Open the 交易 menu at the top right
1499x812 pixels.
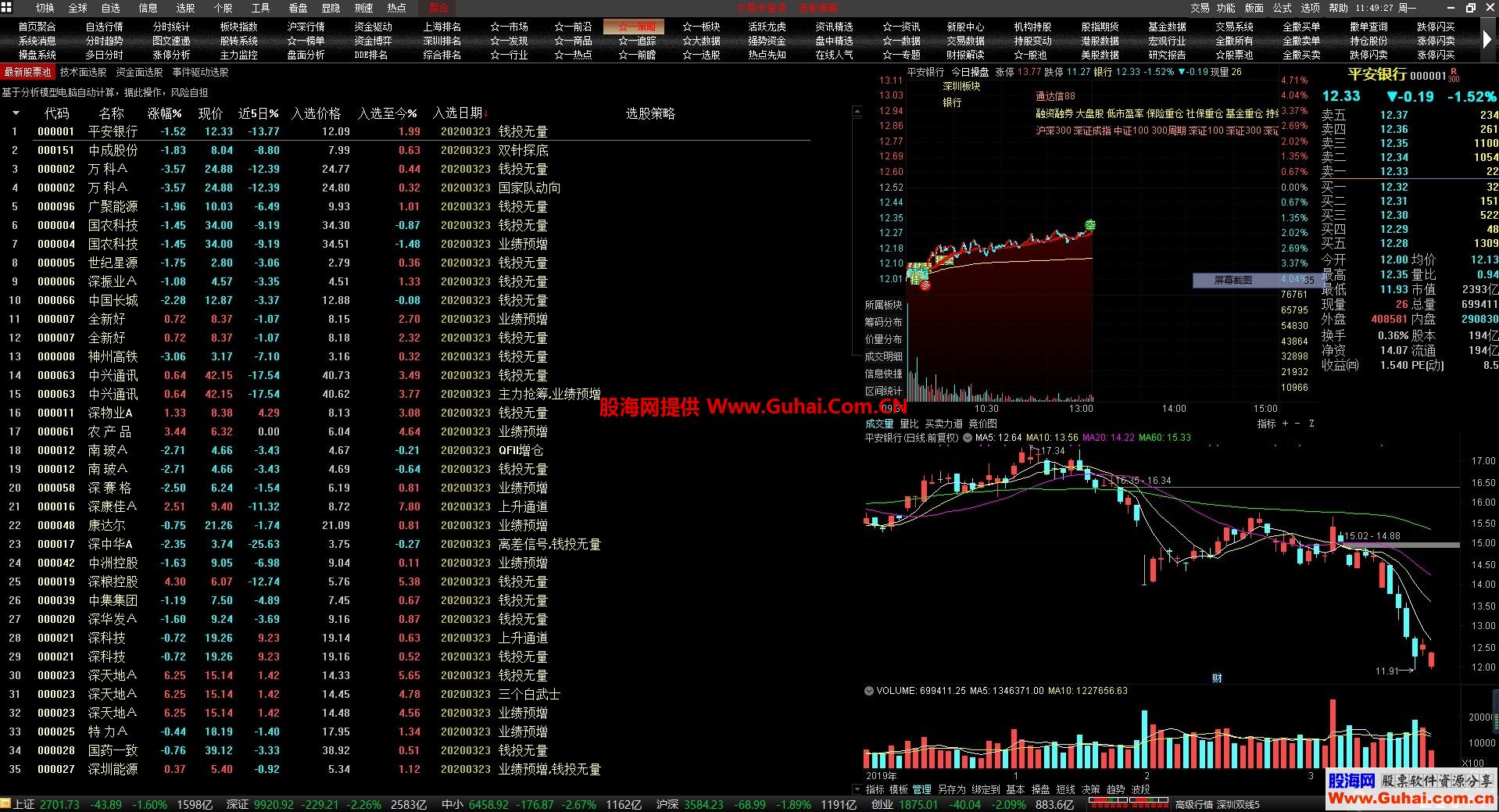click(x=1200, y=8)
